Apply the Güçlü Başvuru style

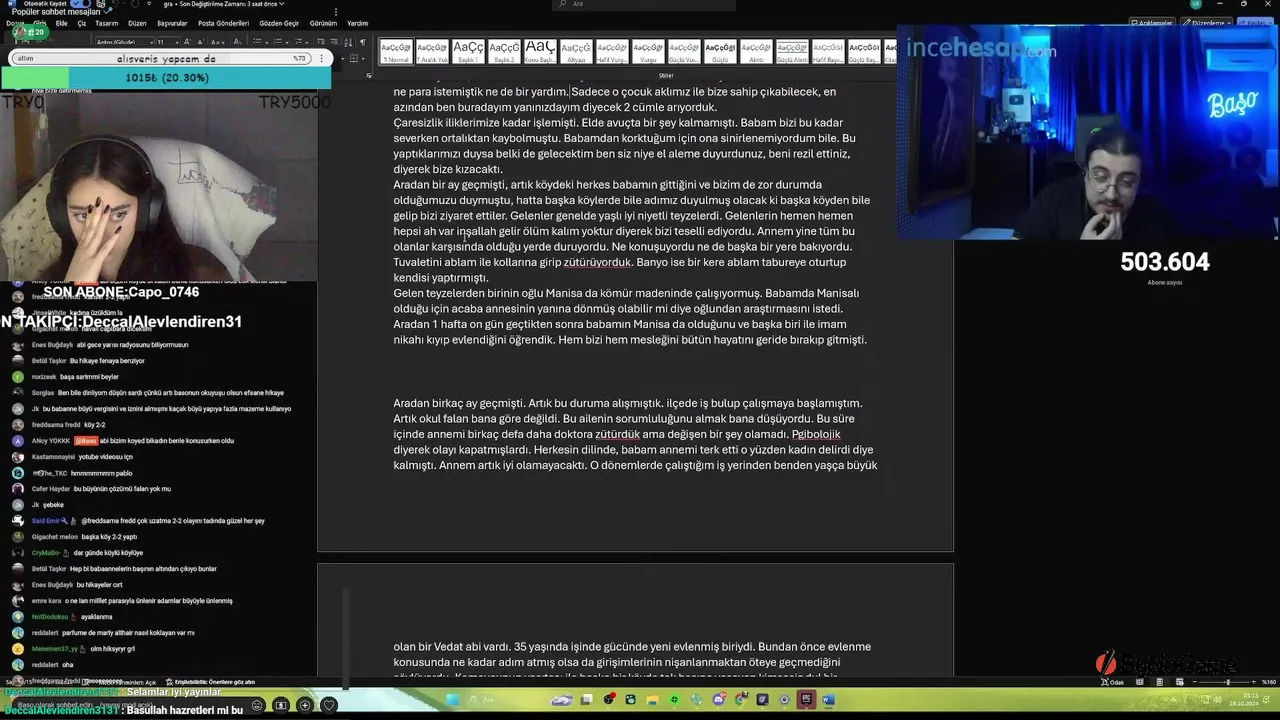pos(864,51)
